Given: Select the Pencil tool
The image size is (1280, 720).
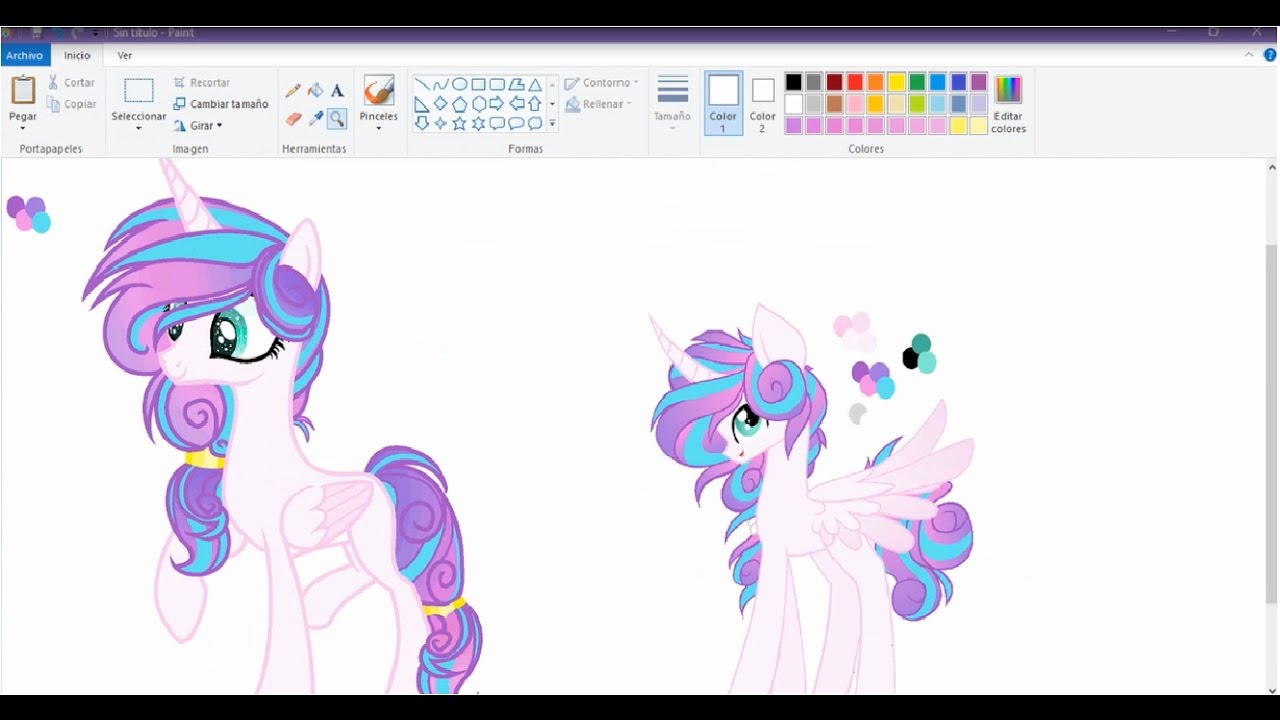Looking at the screenshot, I should pyautogui.click(x=293, y=91).
